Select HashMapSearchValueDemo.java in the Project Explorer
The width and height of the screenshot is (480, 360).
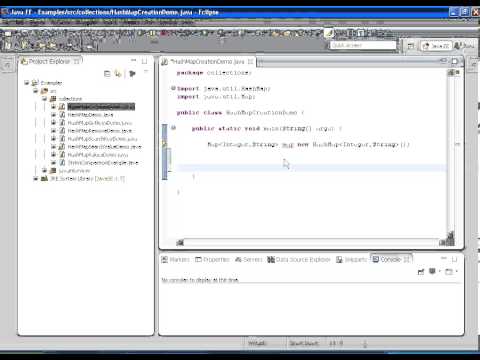tap(105, 147)
